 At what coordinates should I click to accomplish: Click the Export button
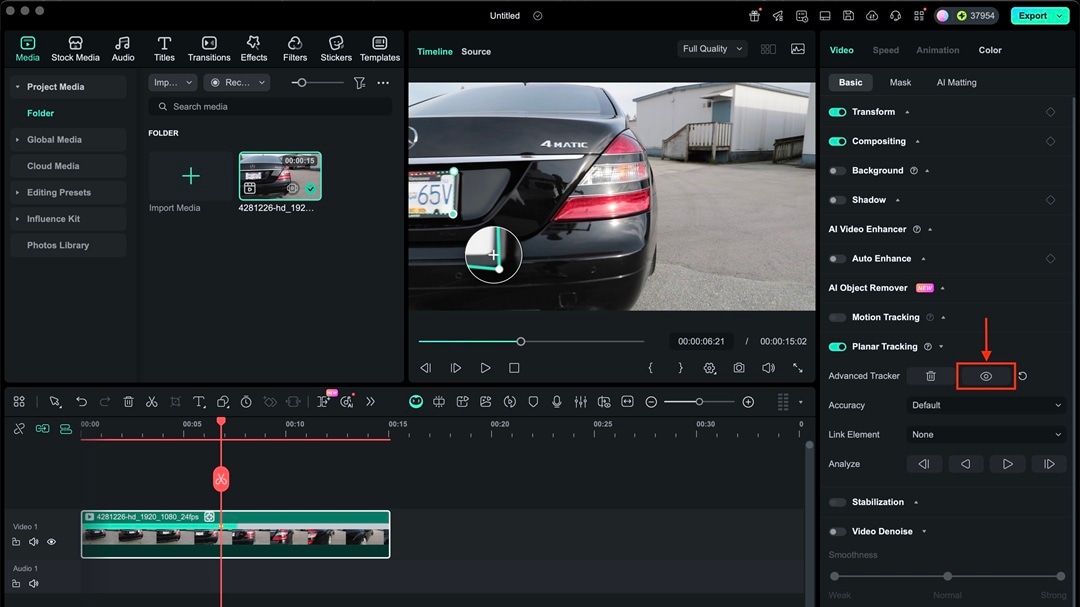pyautogui.click(x=1038, y=16)
